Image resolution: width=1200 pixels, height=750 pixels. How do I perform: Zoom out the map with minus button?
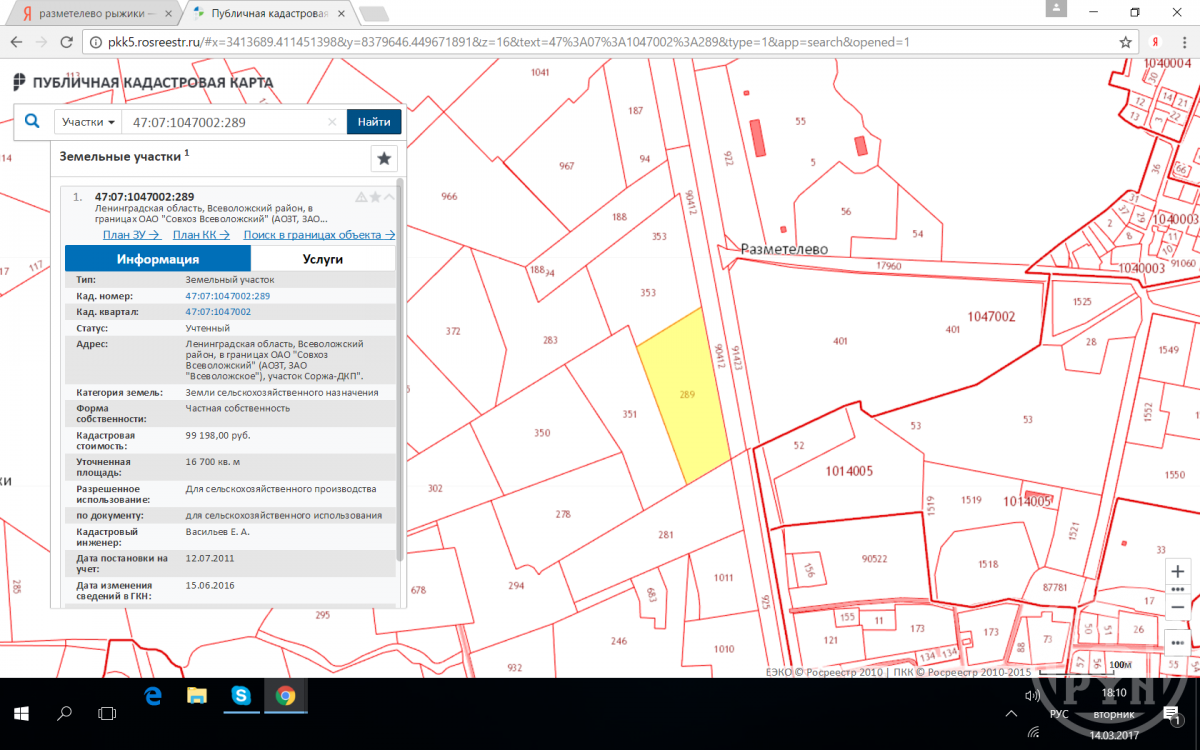(1177, 607)
